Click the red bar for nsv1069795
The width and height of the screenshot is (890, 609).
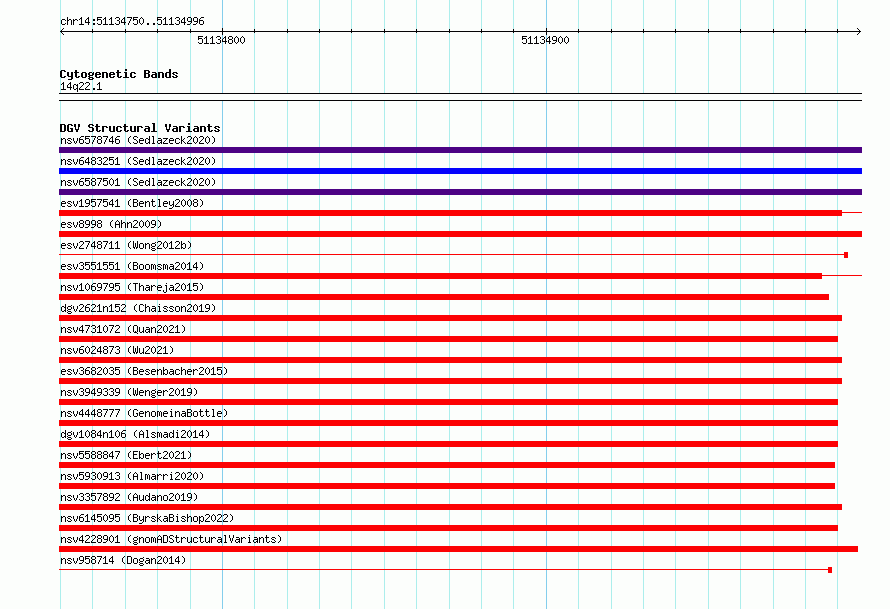tap(444, 297)
